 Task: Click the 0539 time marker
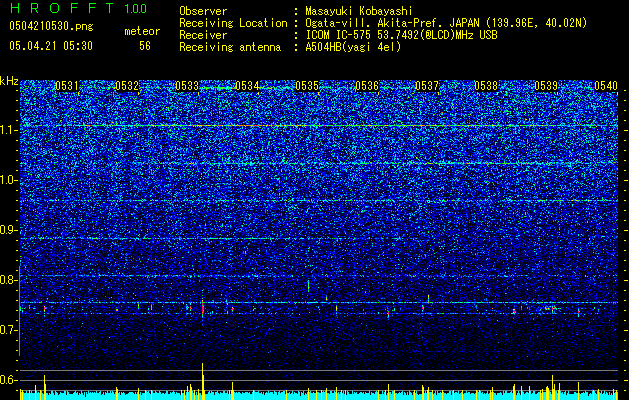pos(546,86)
